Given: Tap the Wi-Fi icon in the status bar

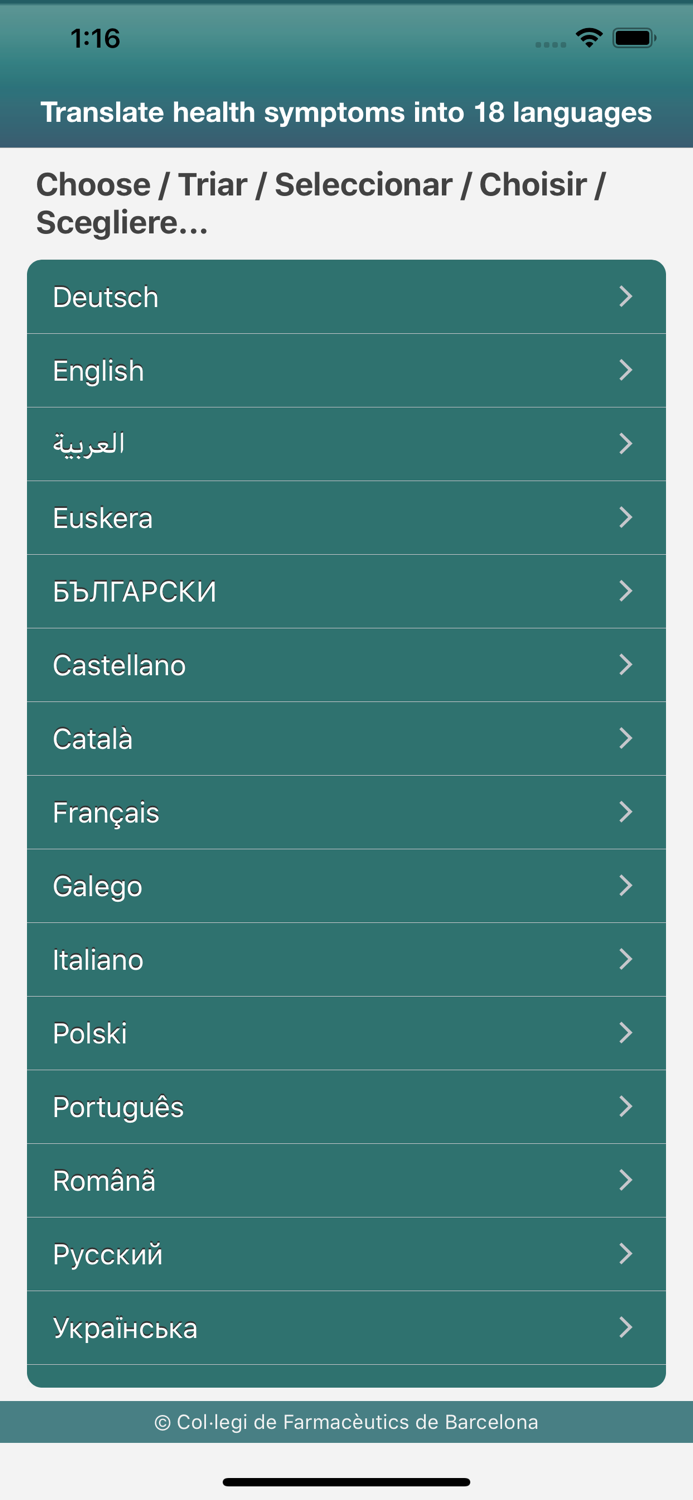Looking at the screenshot, I should (x=588, y=38).
